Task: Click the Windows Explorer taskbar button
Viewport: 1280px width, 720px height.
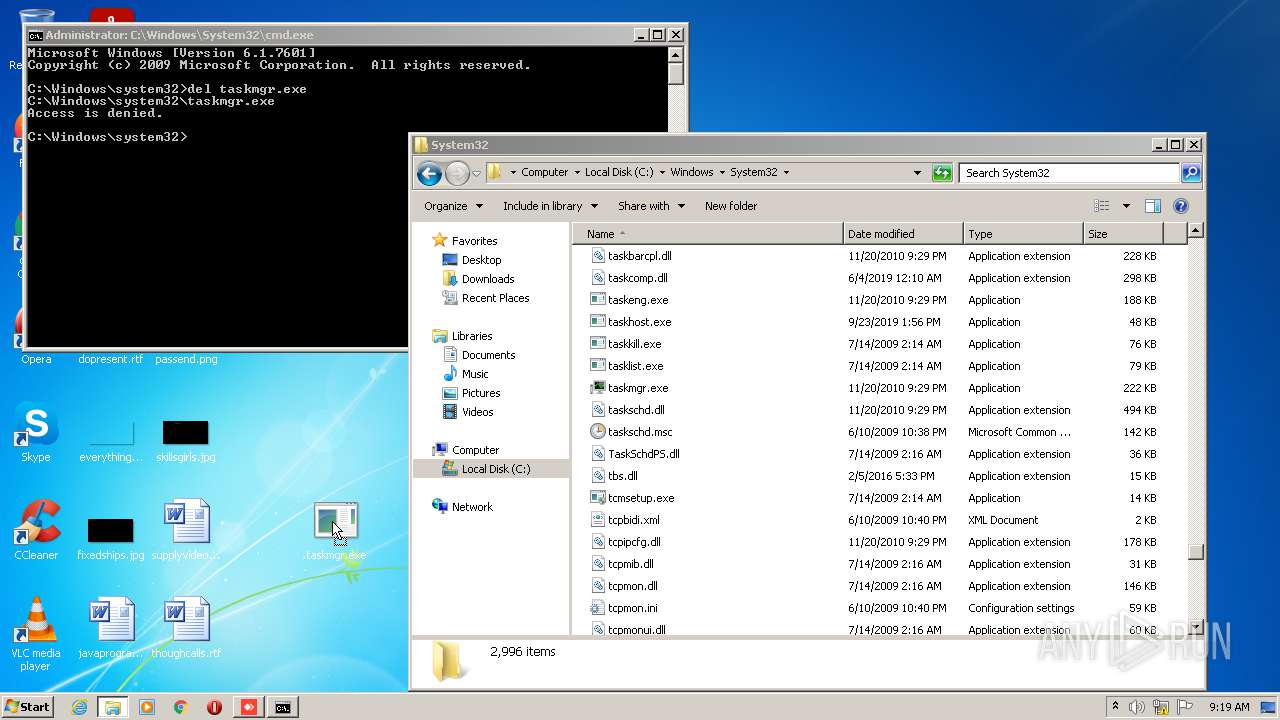Action: (x=112, y=707)
